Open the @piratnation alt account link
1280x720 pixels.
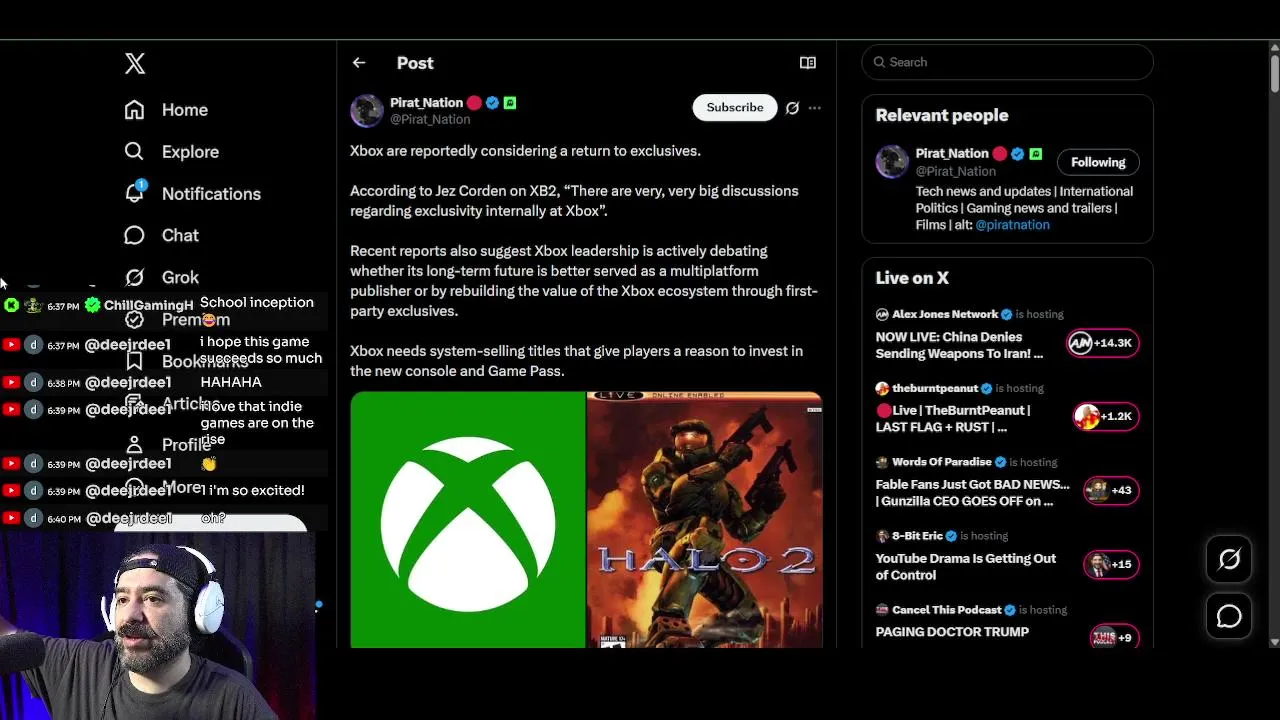(x=1012, y=225)
